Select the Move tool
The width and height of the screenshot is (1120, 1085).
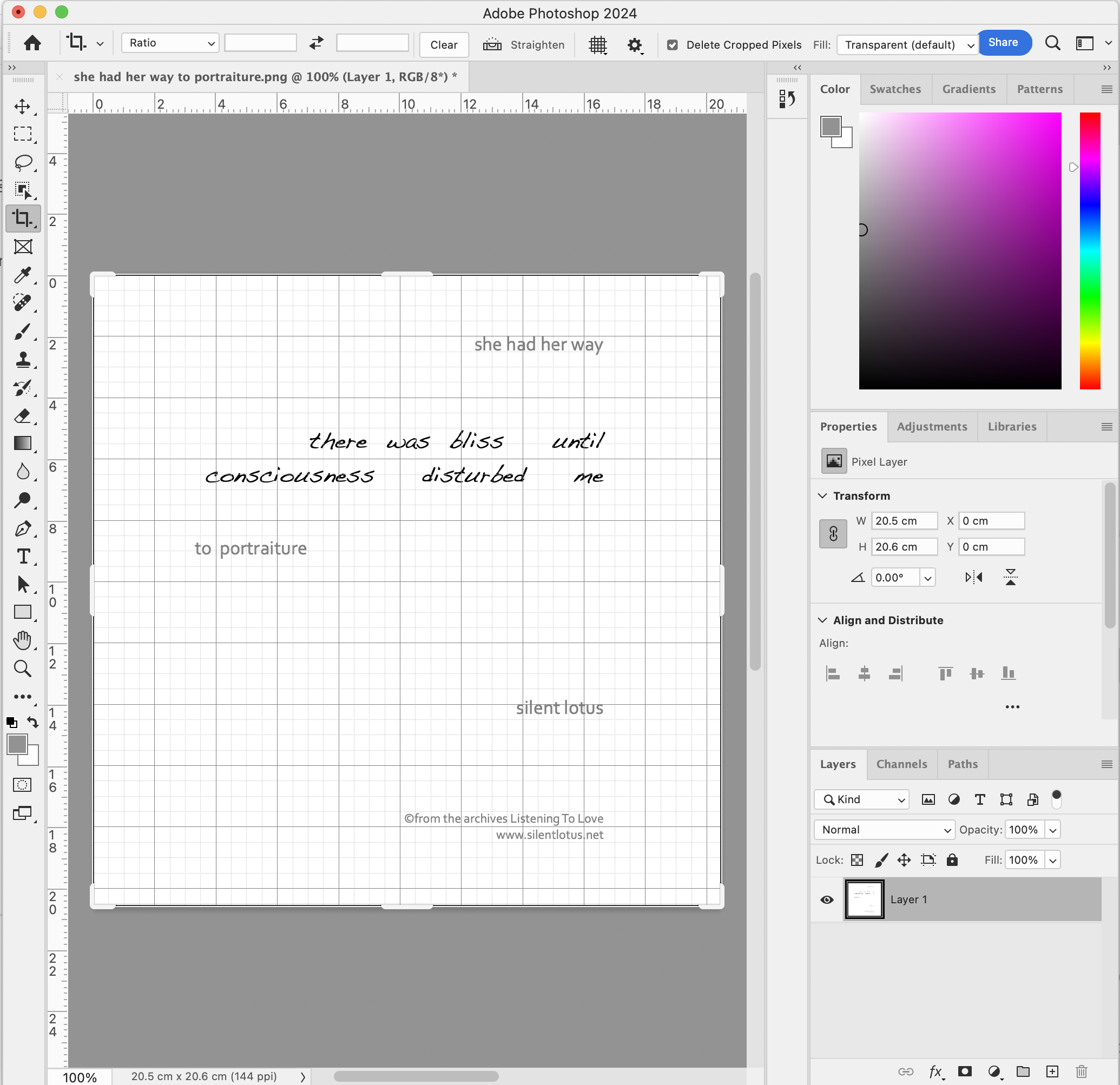click(23, 106)
